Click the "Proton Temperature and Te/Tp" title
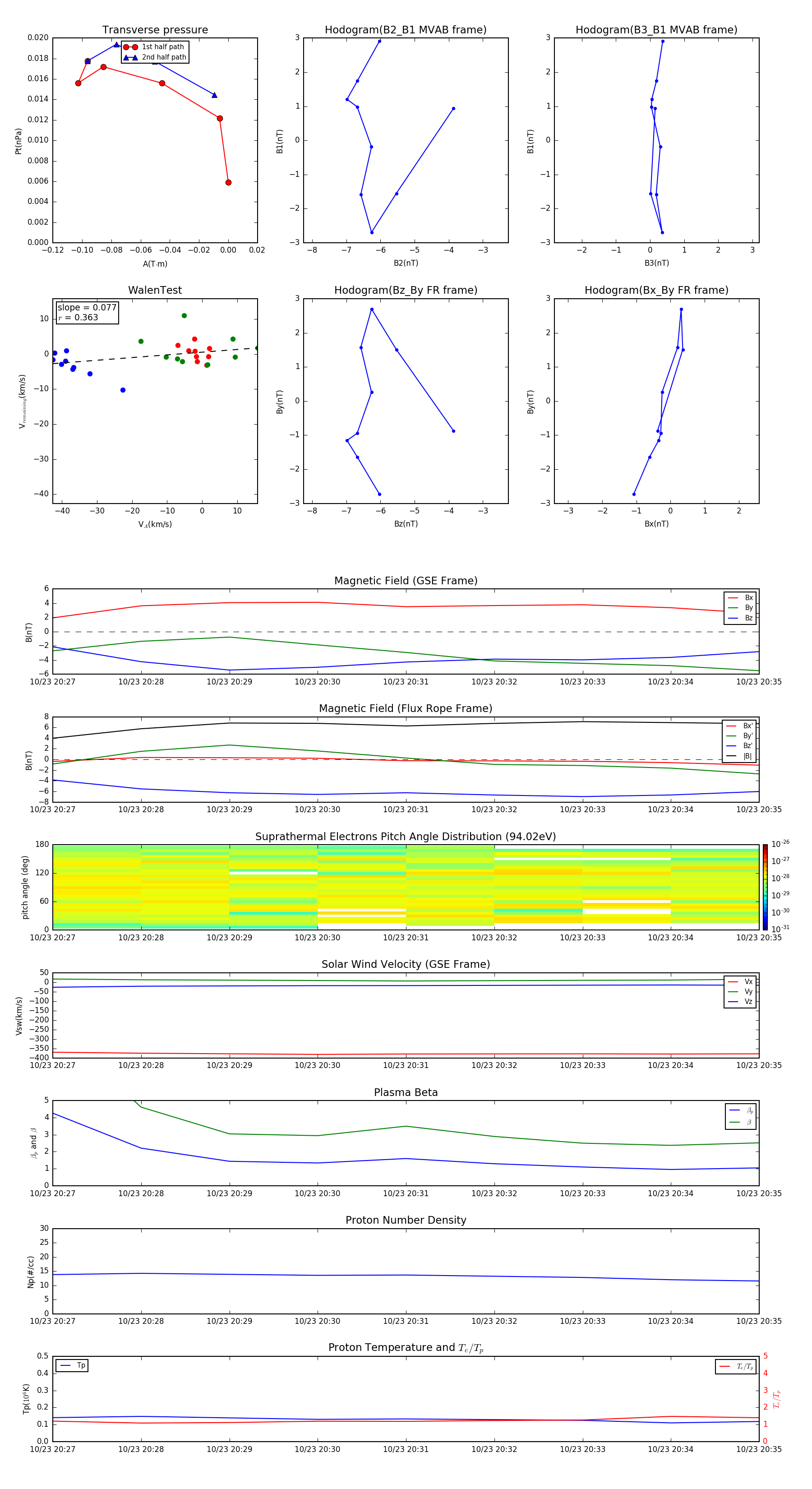 pos(406,1348)
